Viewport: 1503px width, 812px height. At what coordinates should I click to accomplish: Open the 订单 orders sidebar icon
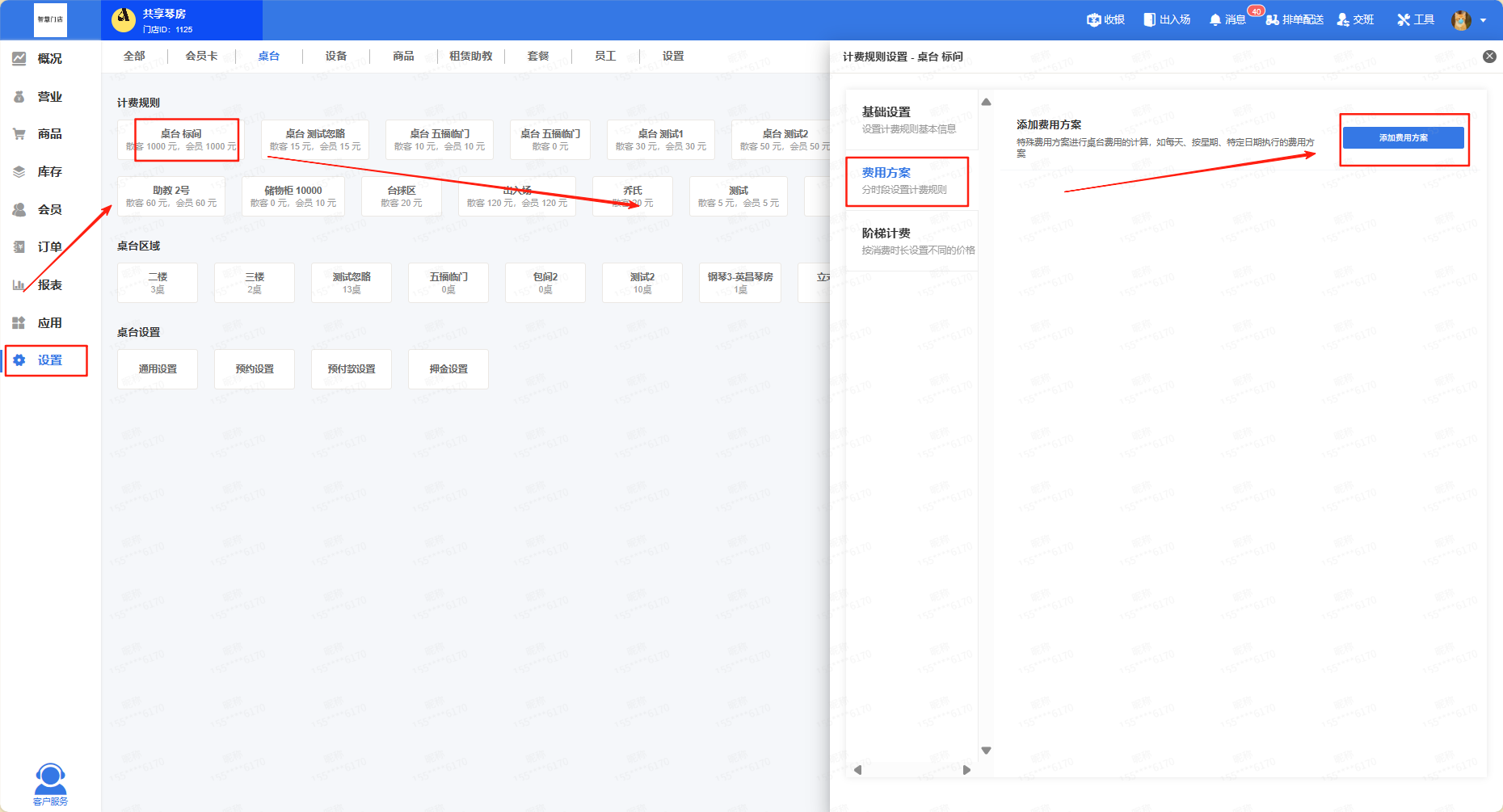[19, 246]
